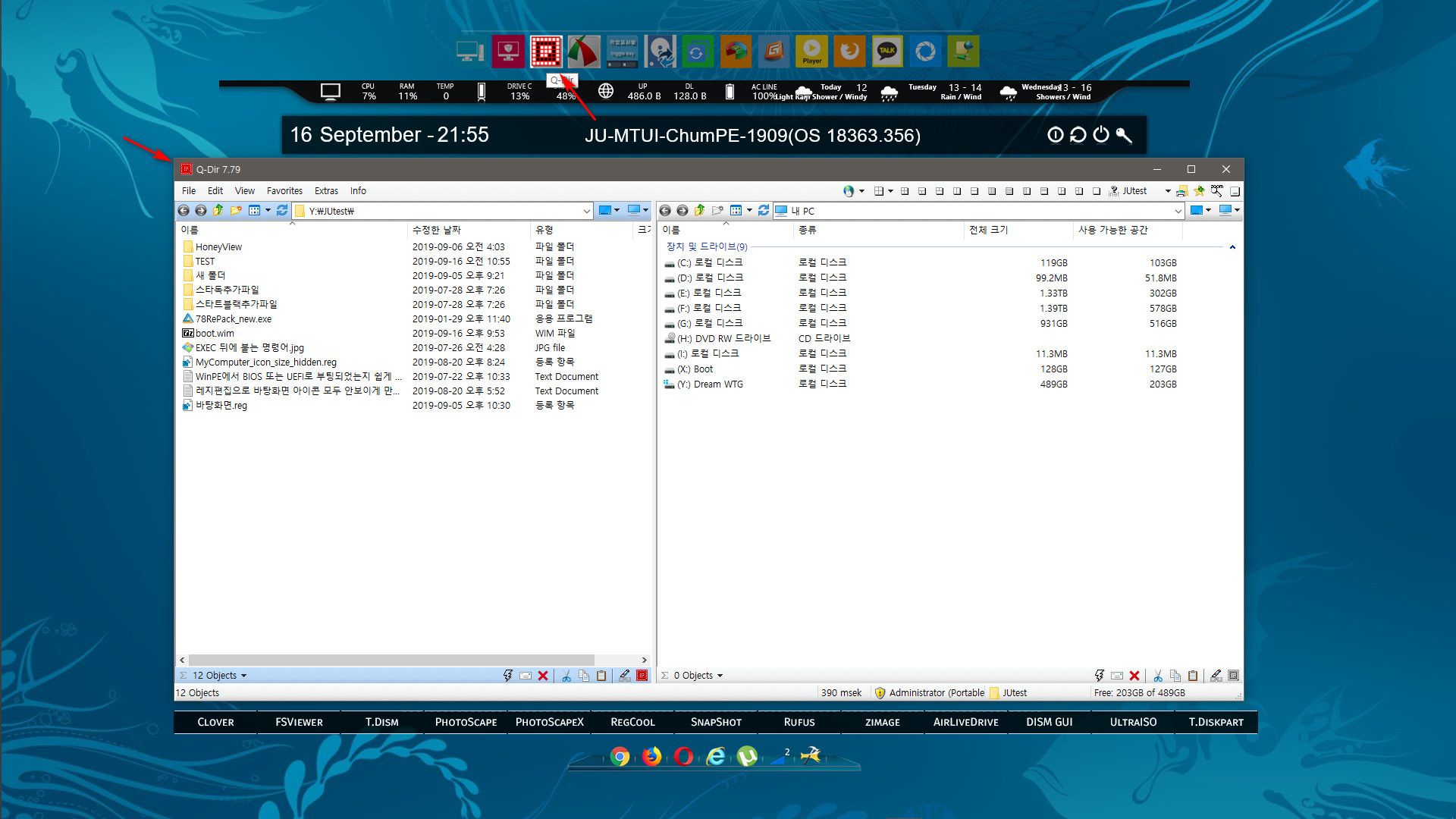The height and width of the screenshot is (819, 1456).
Task: Launch Opera from the bottom dock
Action: click(x=683, y=756)
